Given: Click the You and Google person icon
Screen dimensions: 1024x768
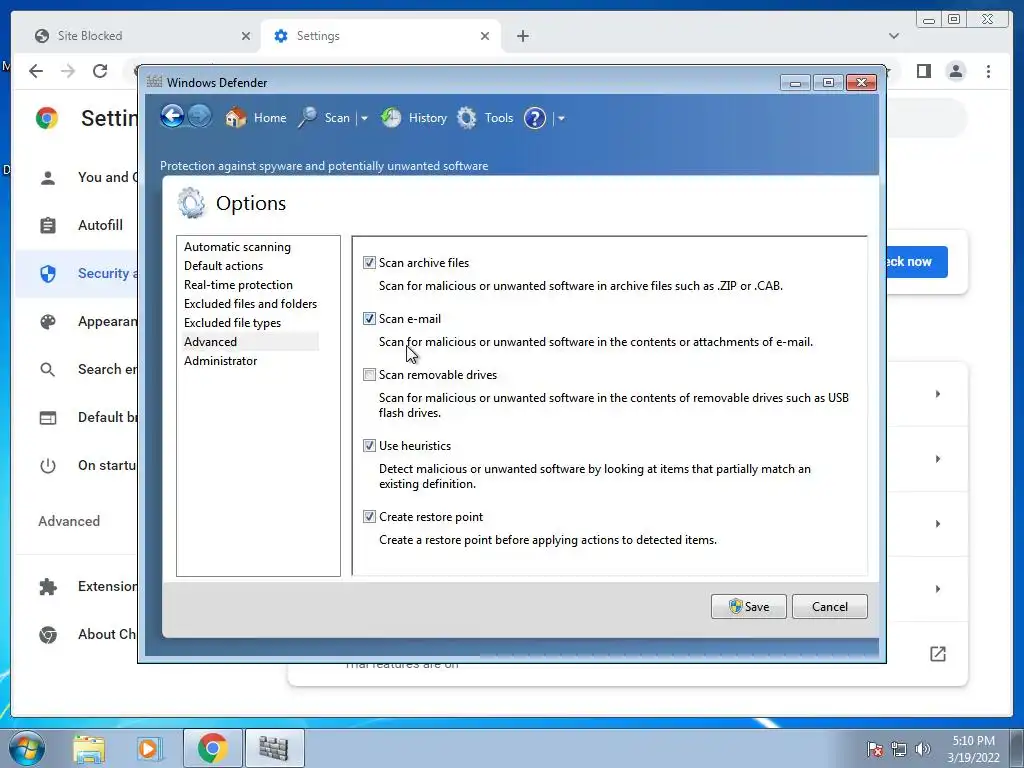Looking at the screenshot, I should coord(48,178).
